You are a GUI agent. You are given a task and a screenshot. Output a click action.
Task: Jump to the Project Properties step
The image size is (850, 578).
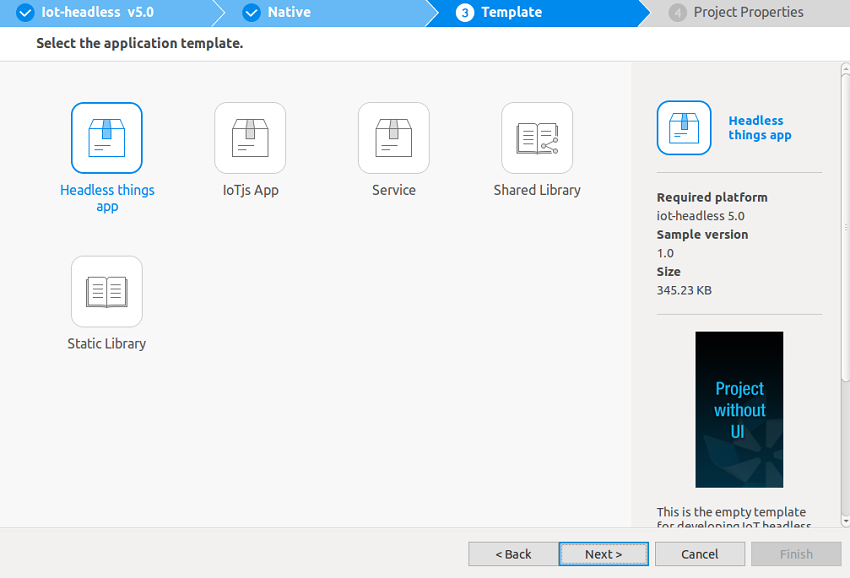pyautogui.click(x=748, y=13)
